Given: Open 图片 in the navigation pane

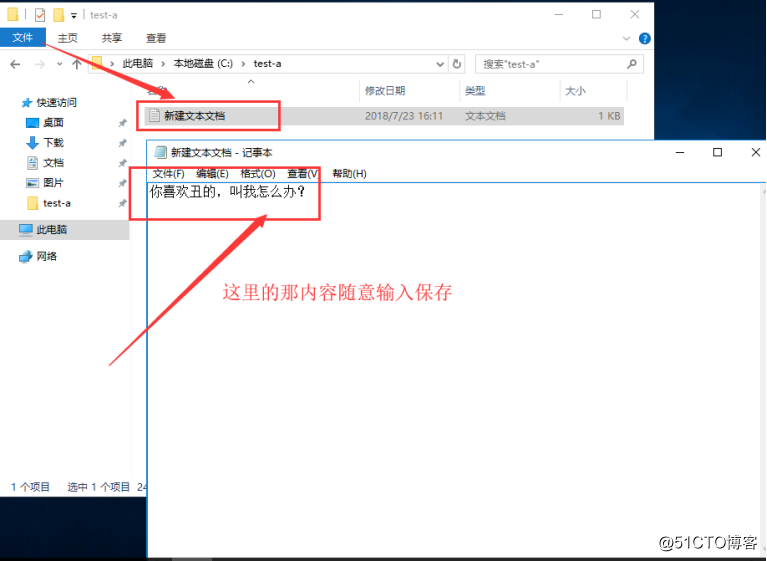Looking at the screenshot, I should tap(53, 183).
